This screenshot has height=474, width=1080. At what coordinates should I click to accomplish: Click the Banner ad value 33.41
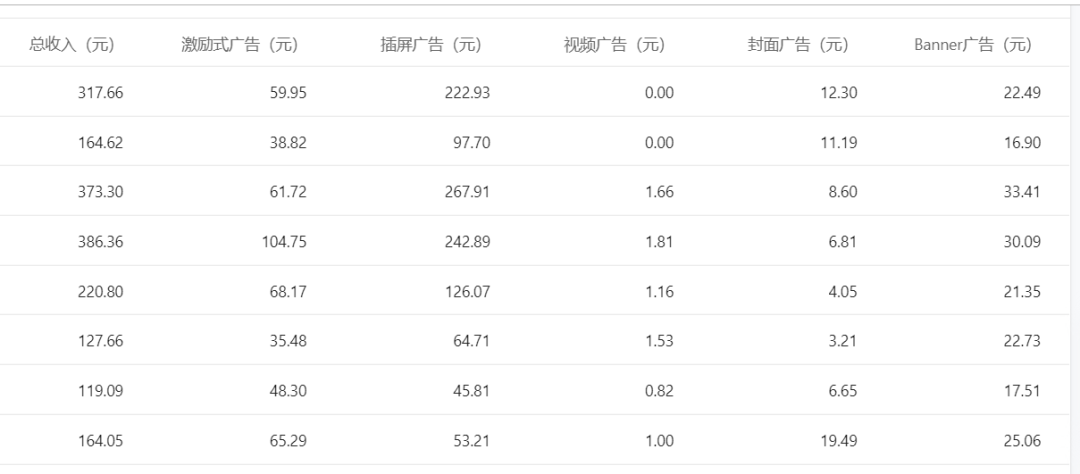(x=1022, y=192)
